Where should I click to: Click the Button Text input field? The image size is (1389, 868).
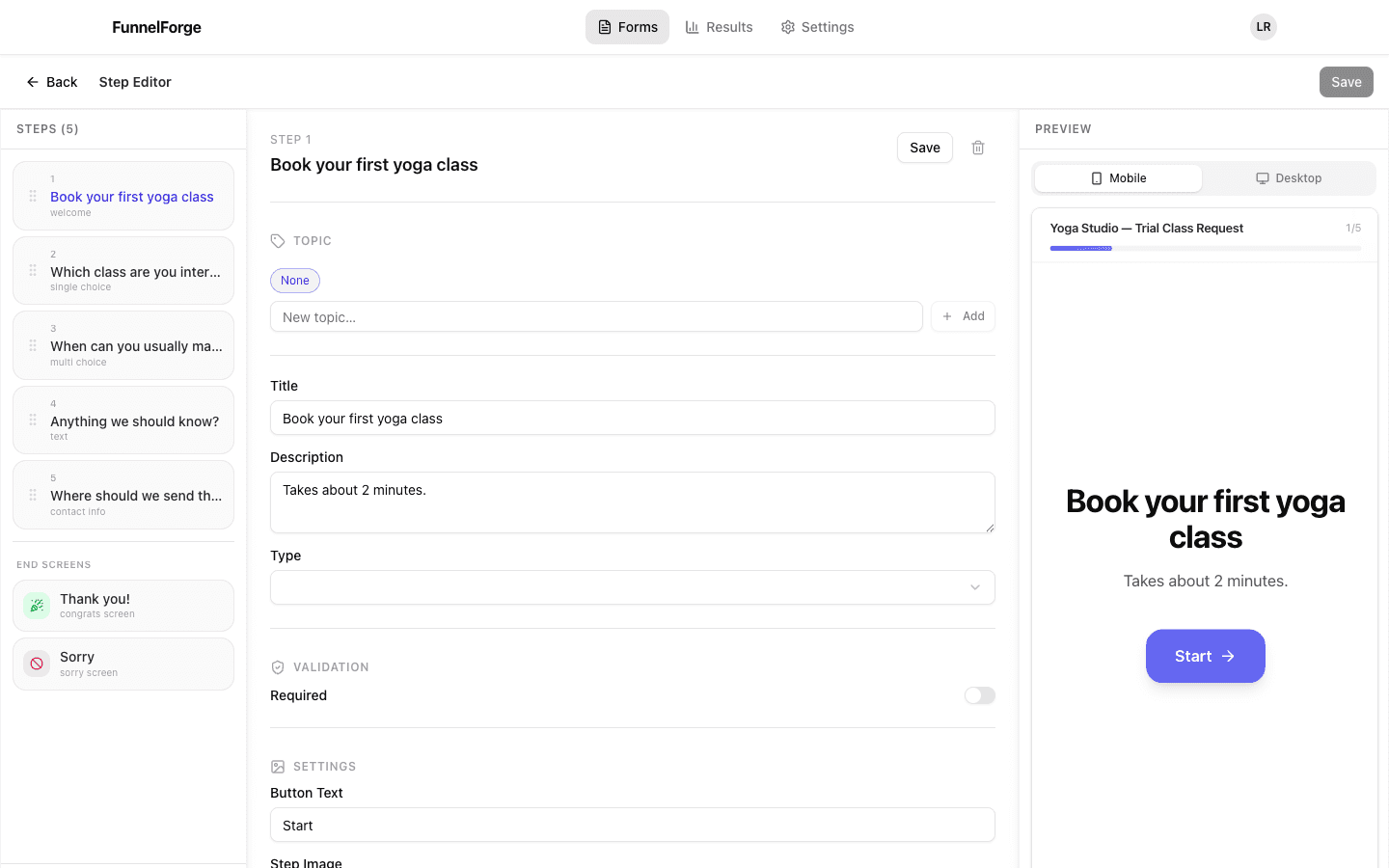[633, 825]
